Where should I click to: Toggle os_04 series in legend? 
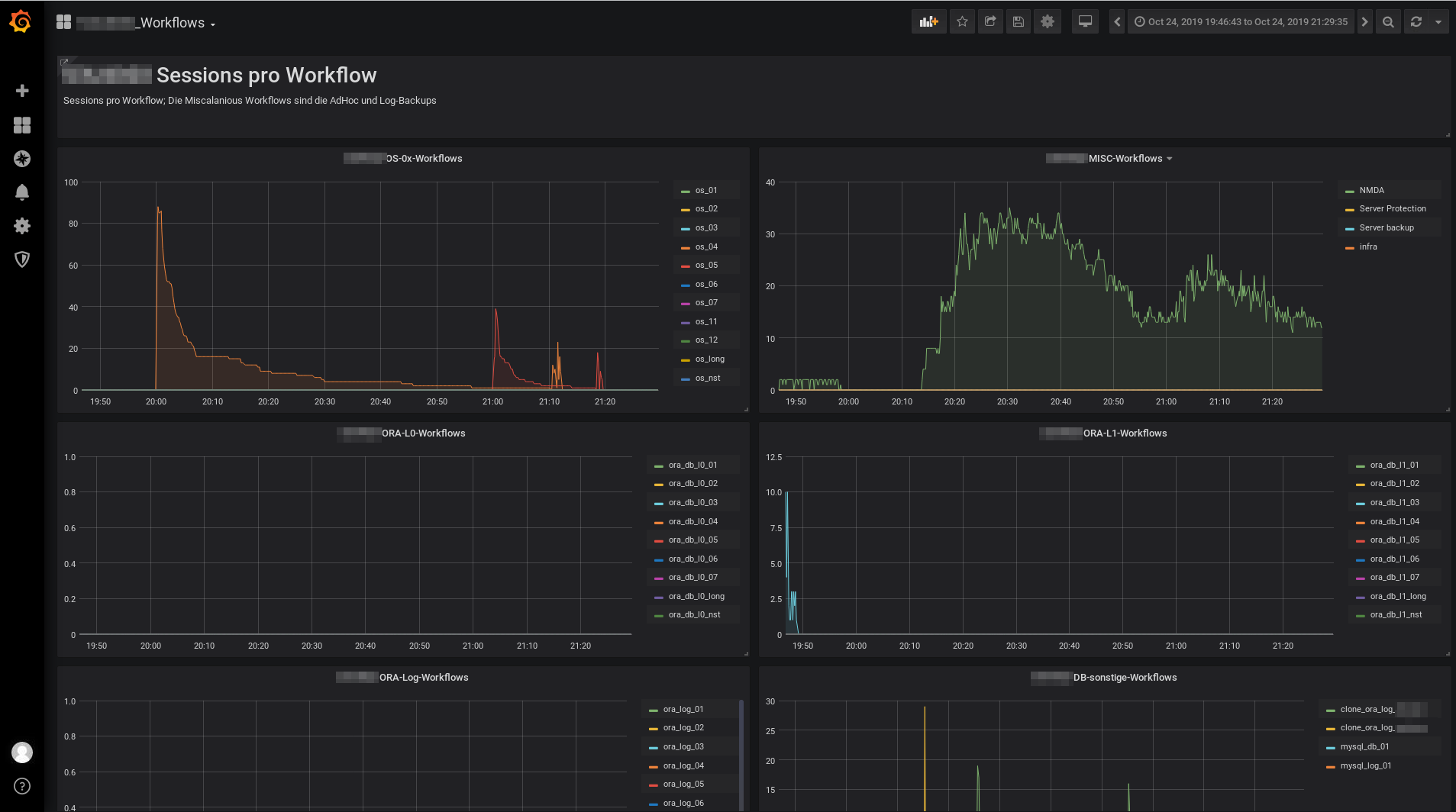point(706,246)
